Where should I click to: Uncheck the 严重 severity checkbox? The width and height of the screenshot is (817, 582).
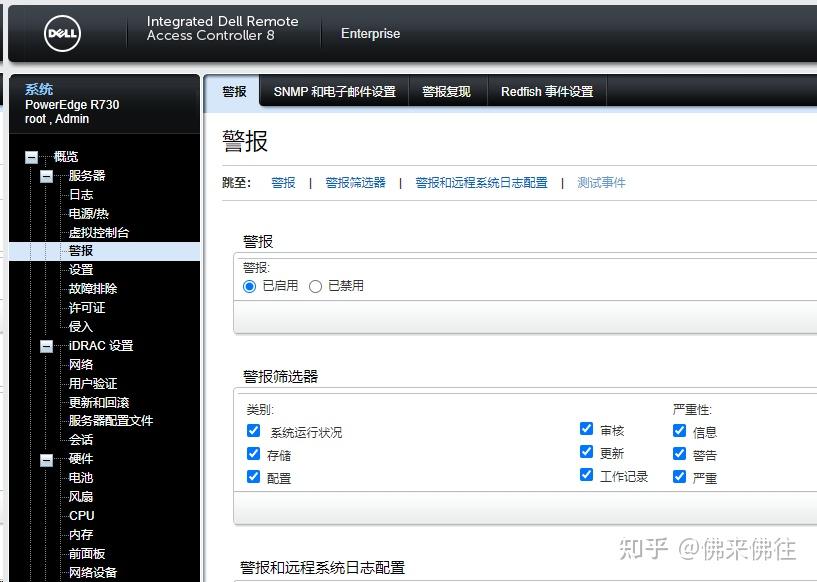coord(679,476)
